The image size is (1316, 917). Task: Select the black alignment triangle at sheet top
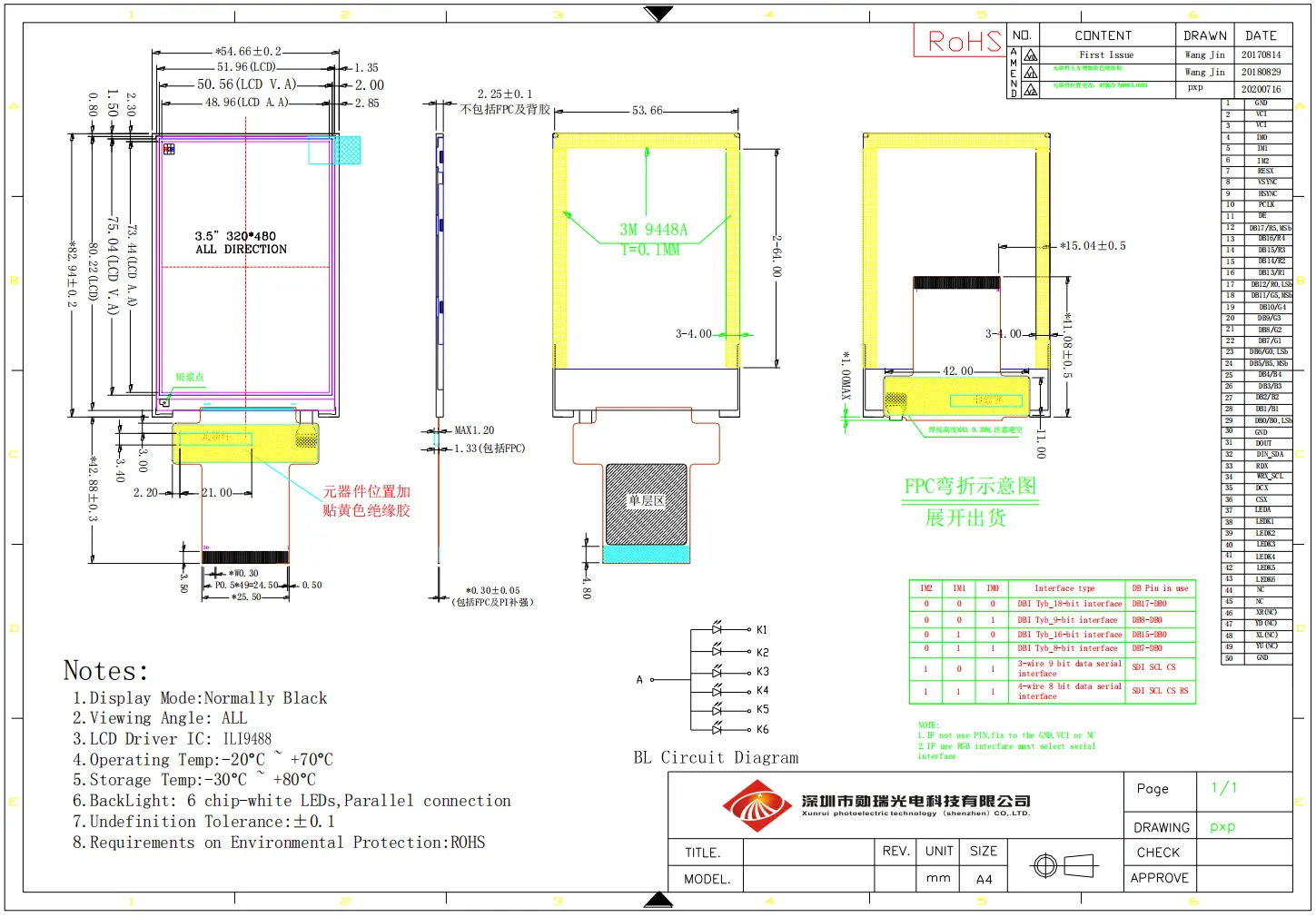pos(657,13)
